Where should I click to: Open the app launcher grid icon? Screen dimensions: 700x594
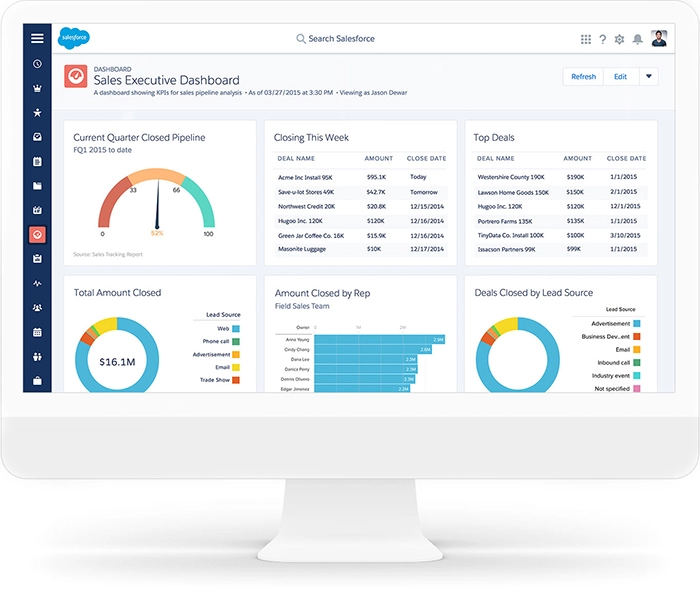[586, 39]
